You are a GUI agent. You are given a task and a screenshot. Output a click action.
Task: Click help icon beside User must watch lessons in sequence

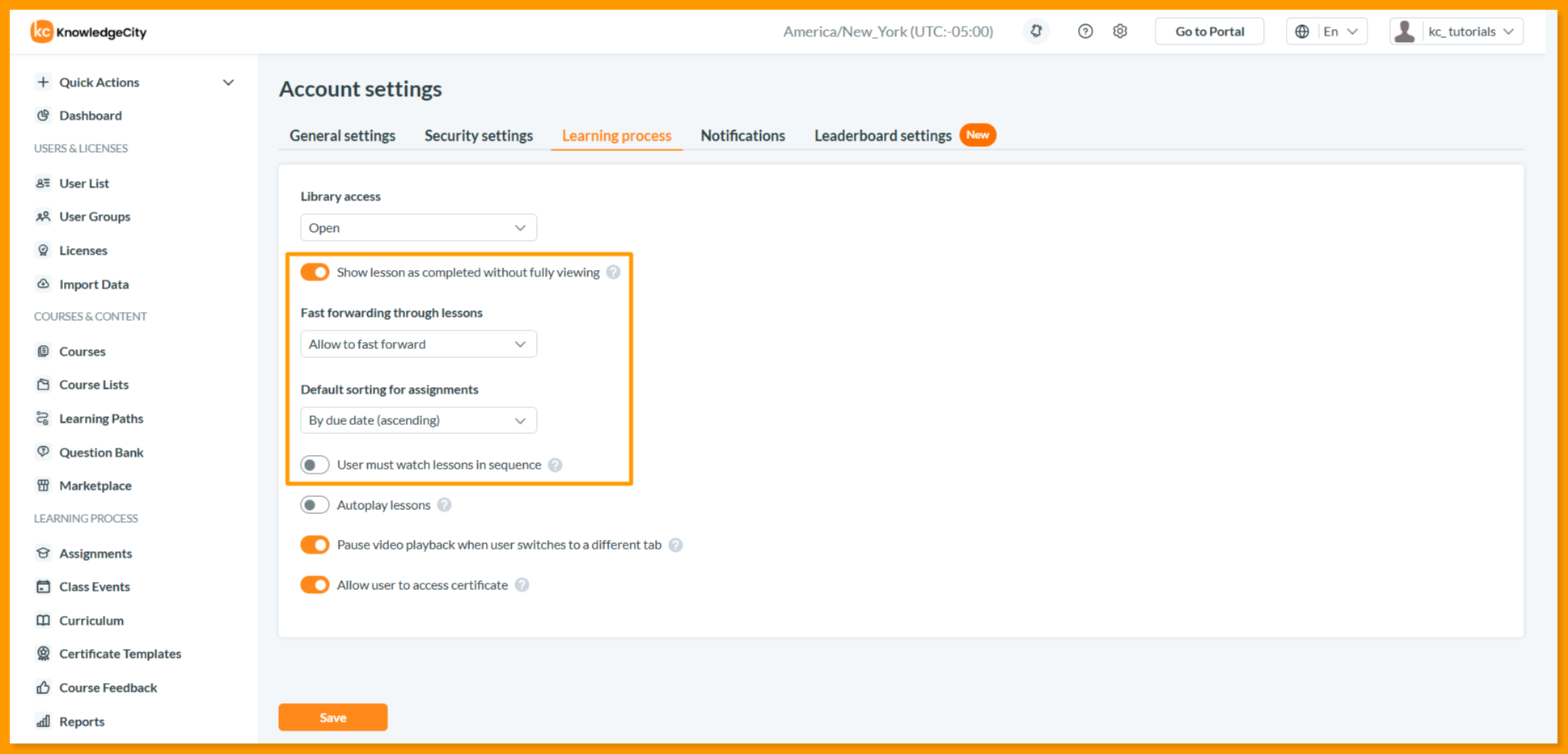tap(555, 465)
